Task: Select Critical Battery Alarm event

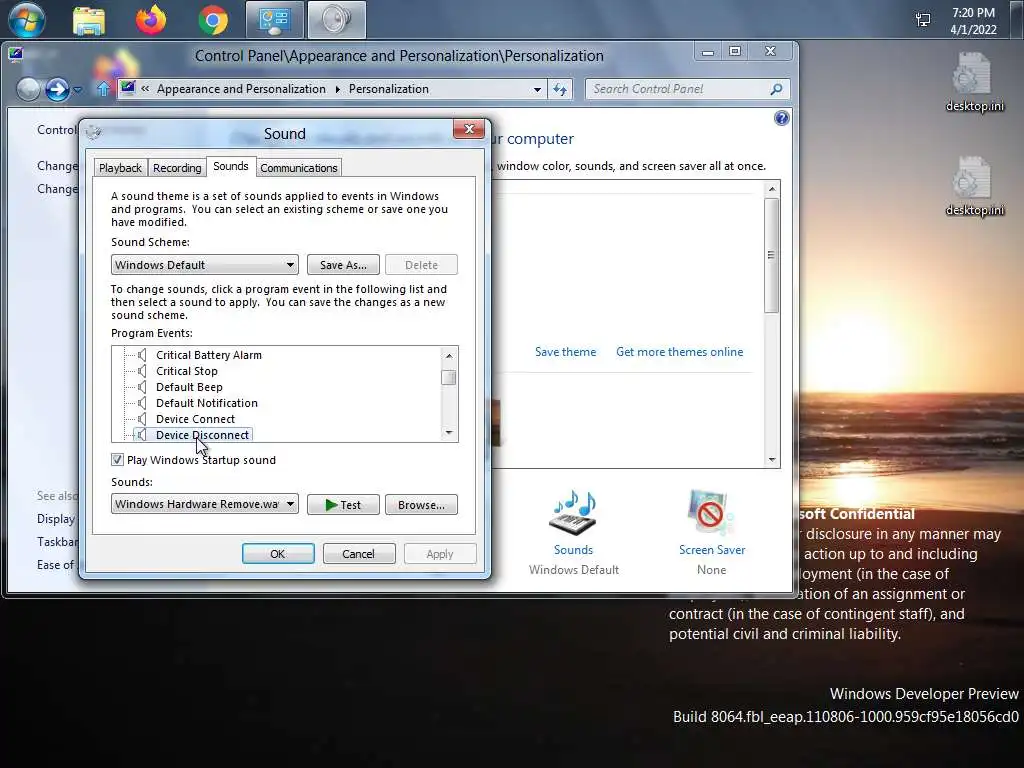Action: pyautogui.click(x=209, y=355)
